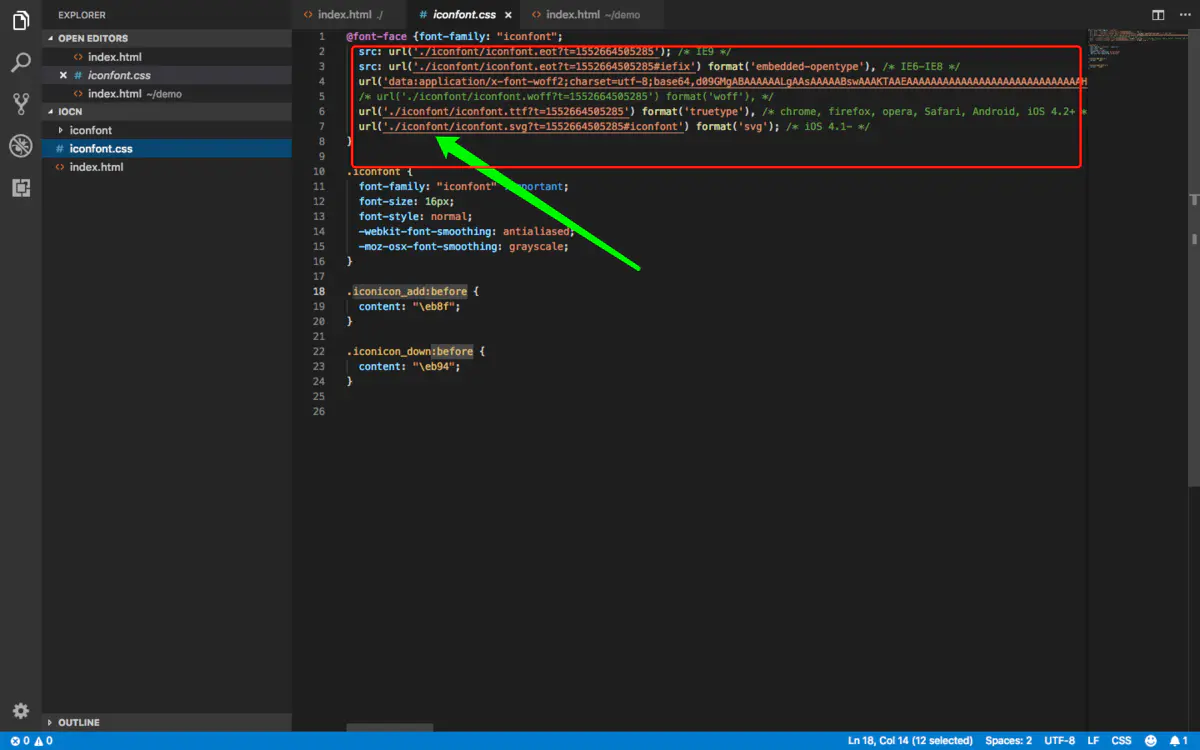Open the Manage gear icon
The height and width of the screenshot is (750, 1200).
(20, 711)
